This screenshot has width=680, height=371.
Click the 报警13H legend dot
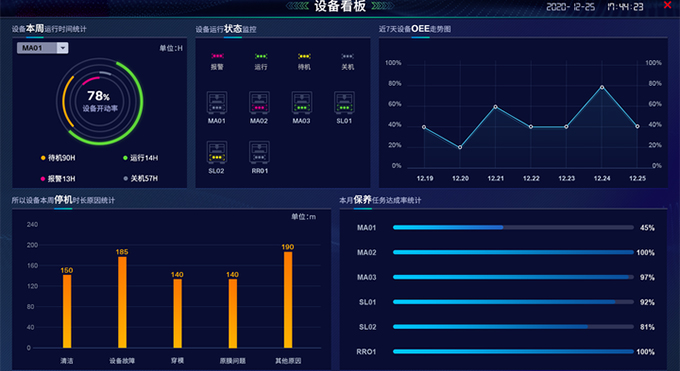click(x=43, y=179)
